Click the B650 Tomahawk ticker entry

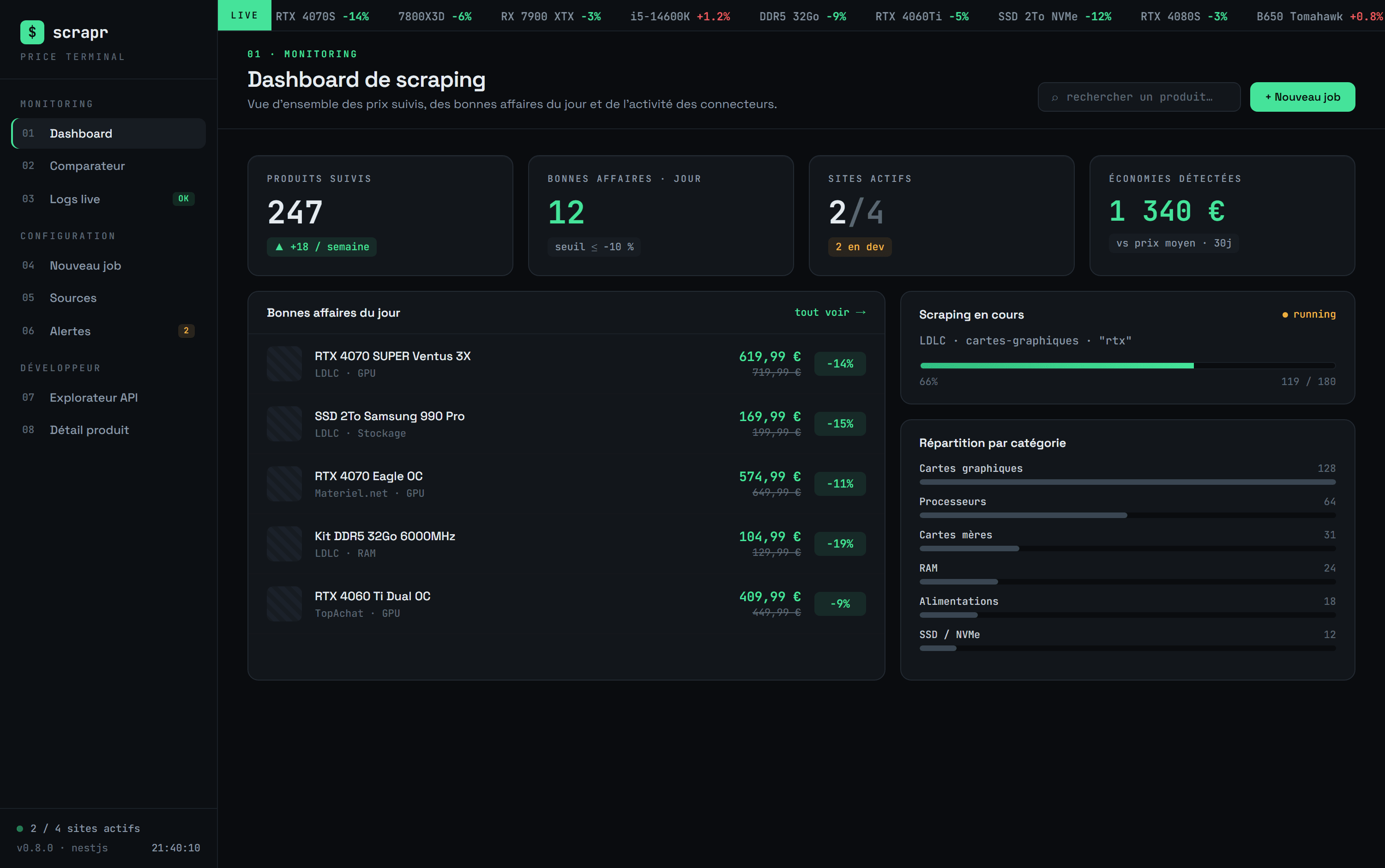(1320, 16)
